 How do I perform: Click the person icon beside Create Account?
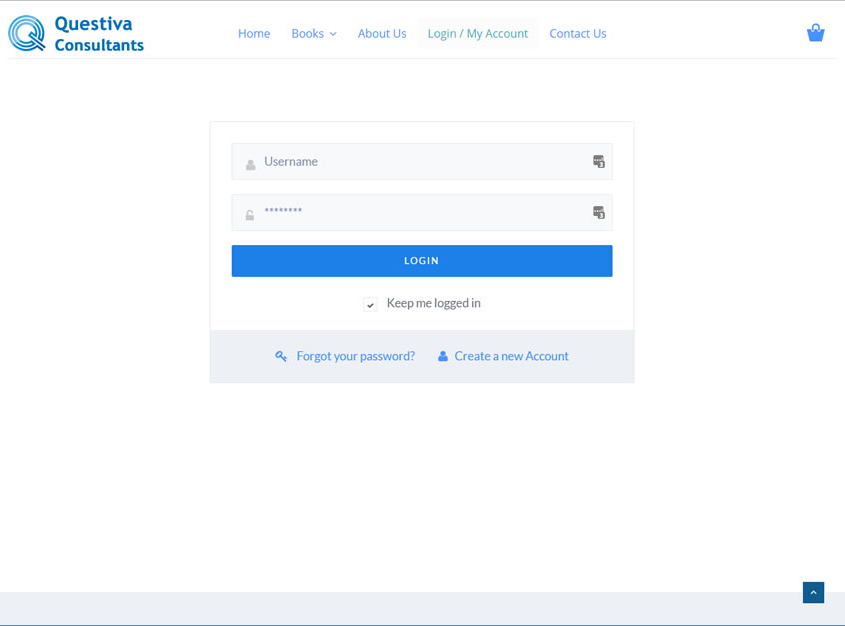(443, 356)
